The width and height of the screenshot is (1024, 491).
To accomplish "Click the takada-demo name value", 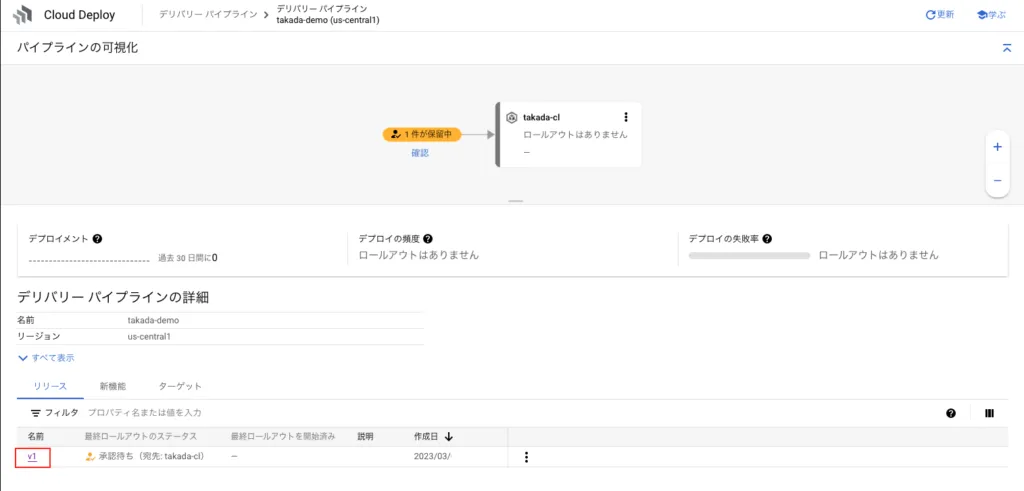I will pyautogui.click(x=153, y=321).
